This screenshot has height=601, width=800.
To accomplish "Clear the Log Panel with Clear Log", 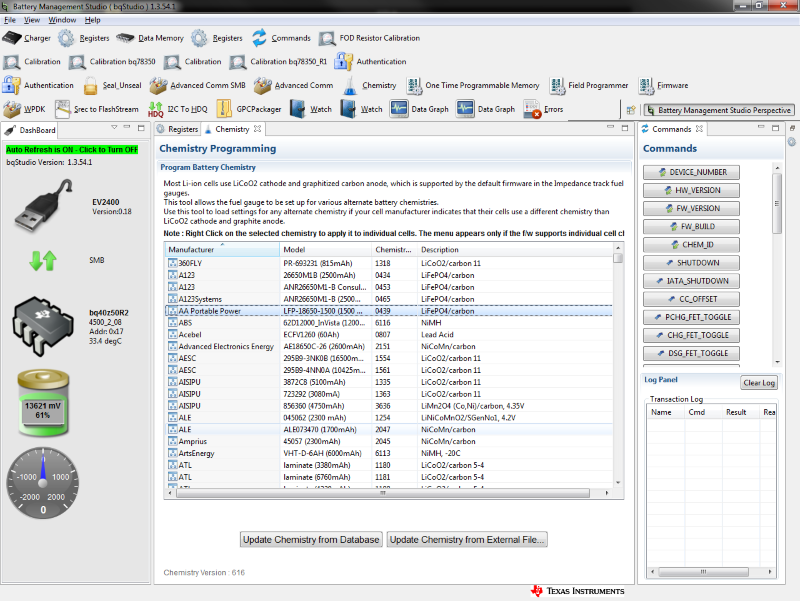I will click(759, 383).
